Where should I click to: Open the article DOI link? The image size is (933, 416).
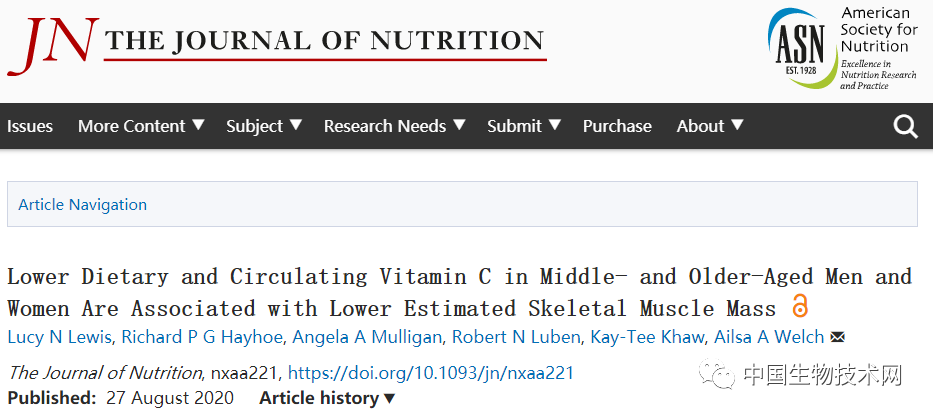[431, 373]
